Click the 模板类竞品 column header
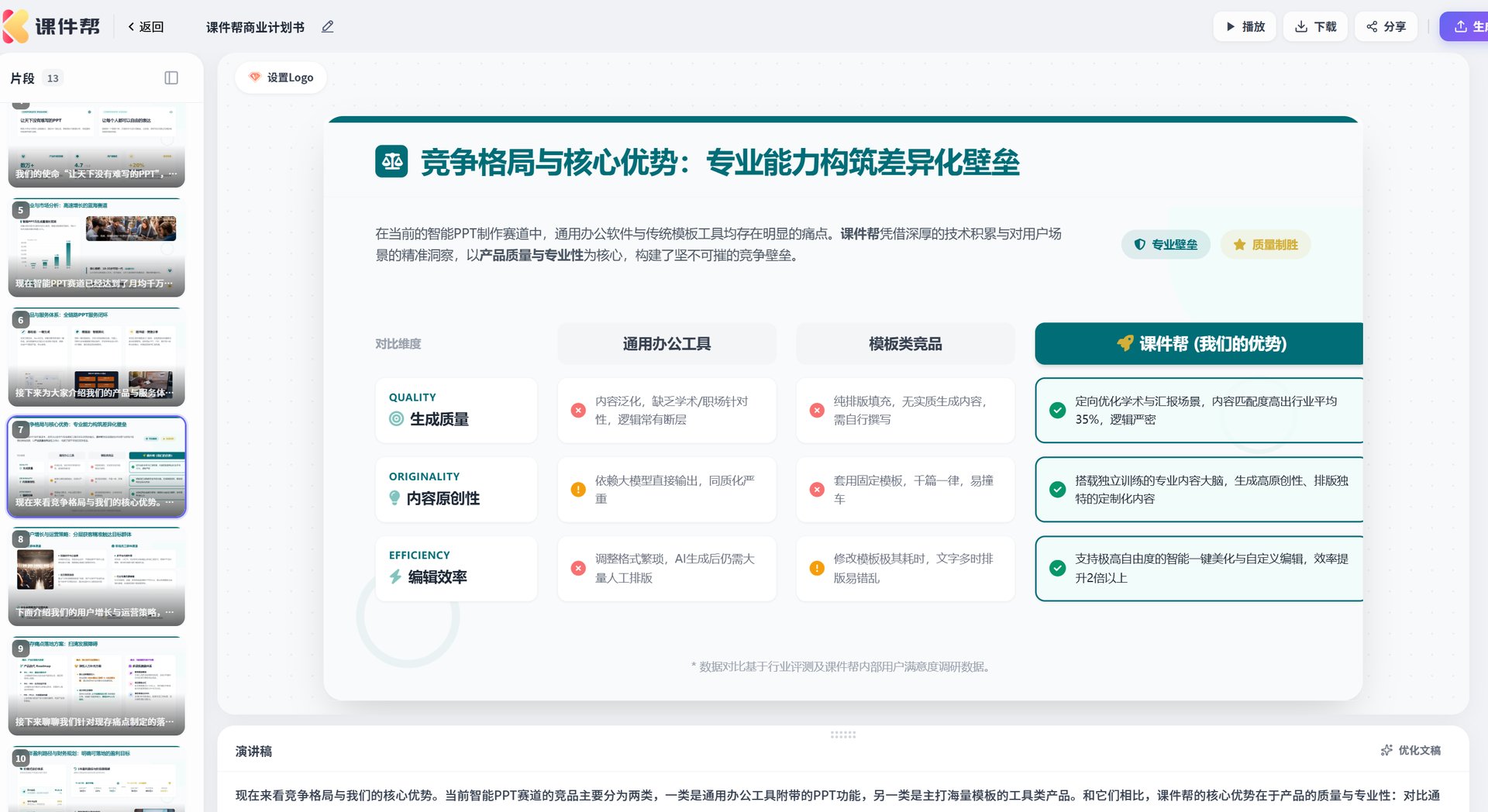 tap(905, 343)
